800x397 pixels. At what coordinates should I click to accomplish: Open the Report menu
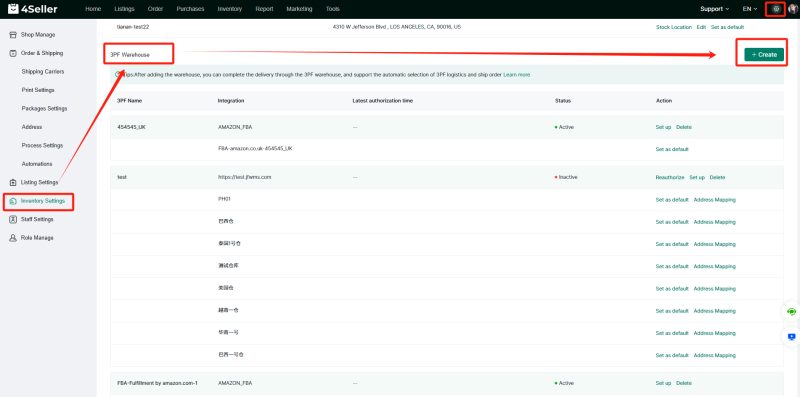click(264, 9)
